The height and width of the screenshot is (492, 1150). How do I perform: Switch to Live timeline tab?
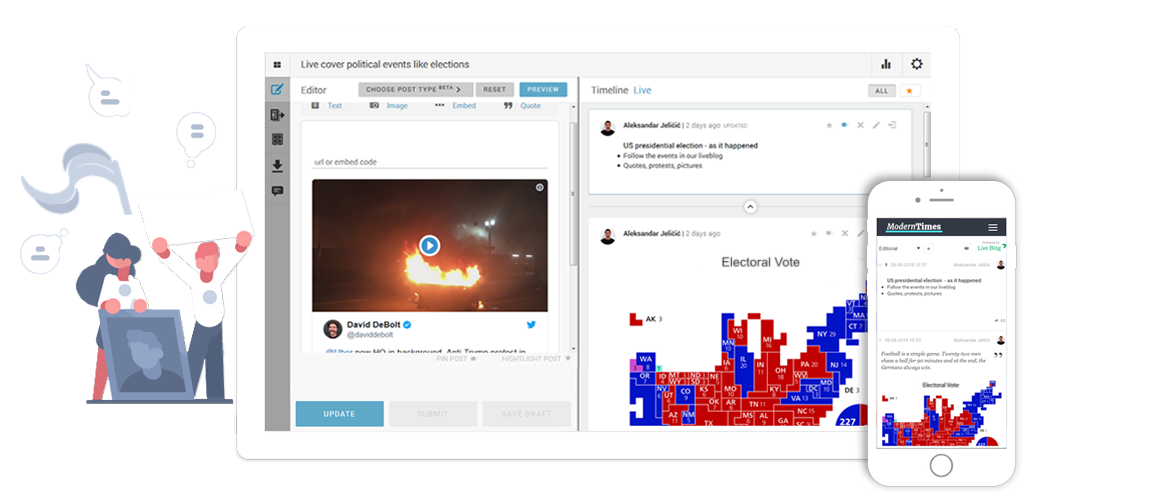pyautogui.click(x=642, y=90)
